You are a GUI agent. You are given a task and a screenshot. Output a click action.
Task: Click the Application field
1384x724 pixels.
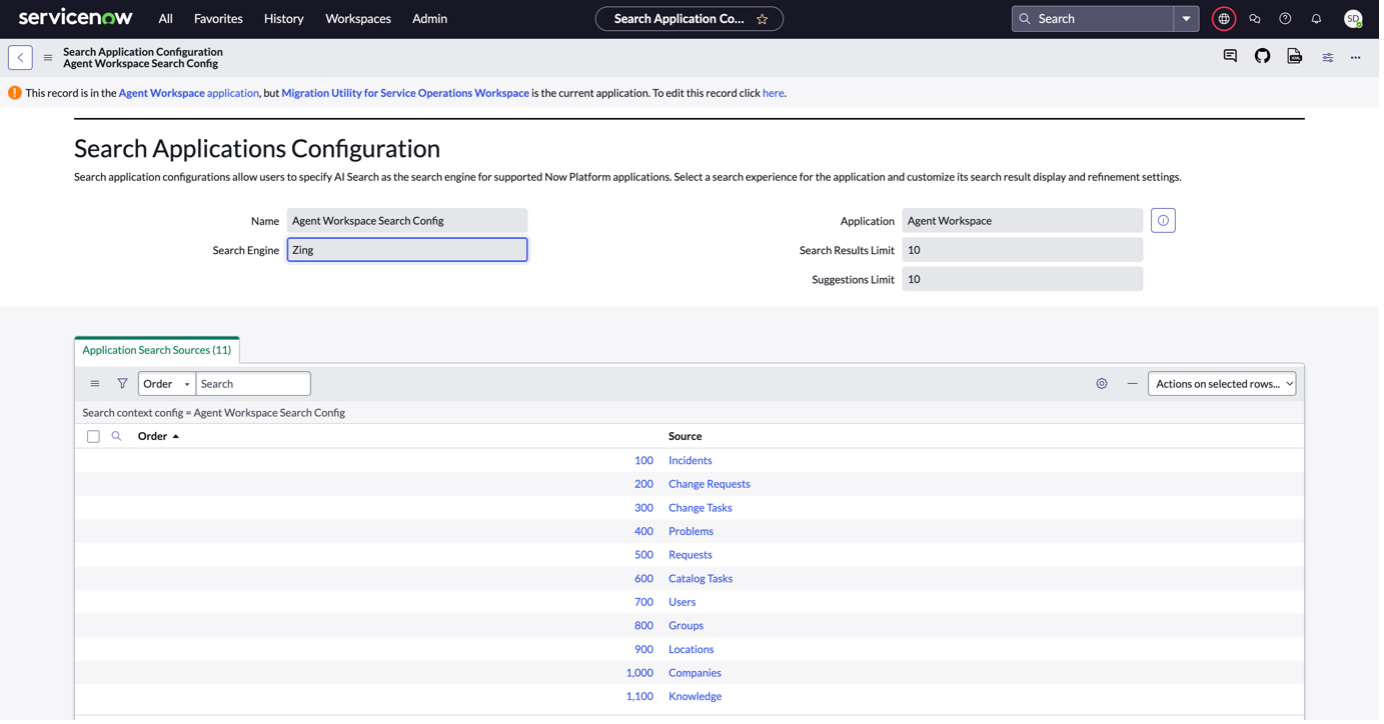[1026, 221]
